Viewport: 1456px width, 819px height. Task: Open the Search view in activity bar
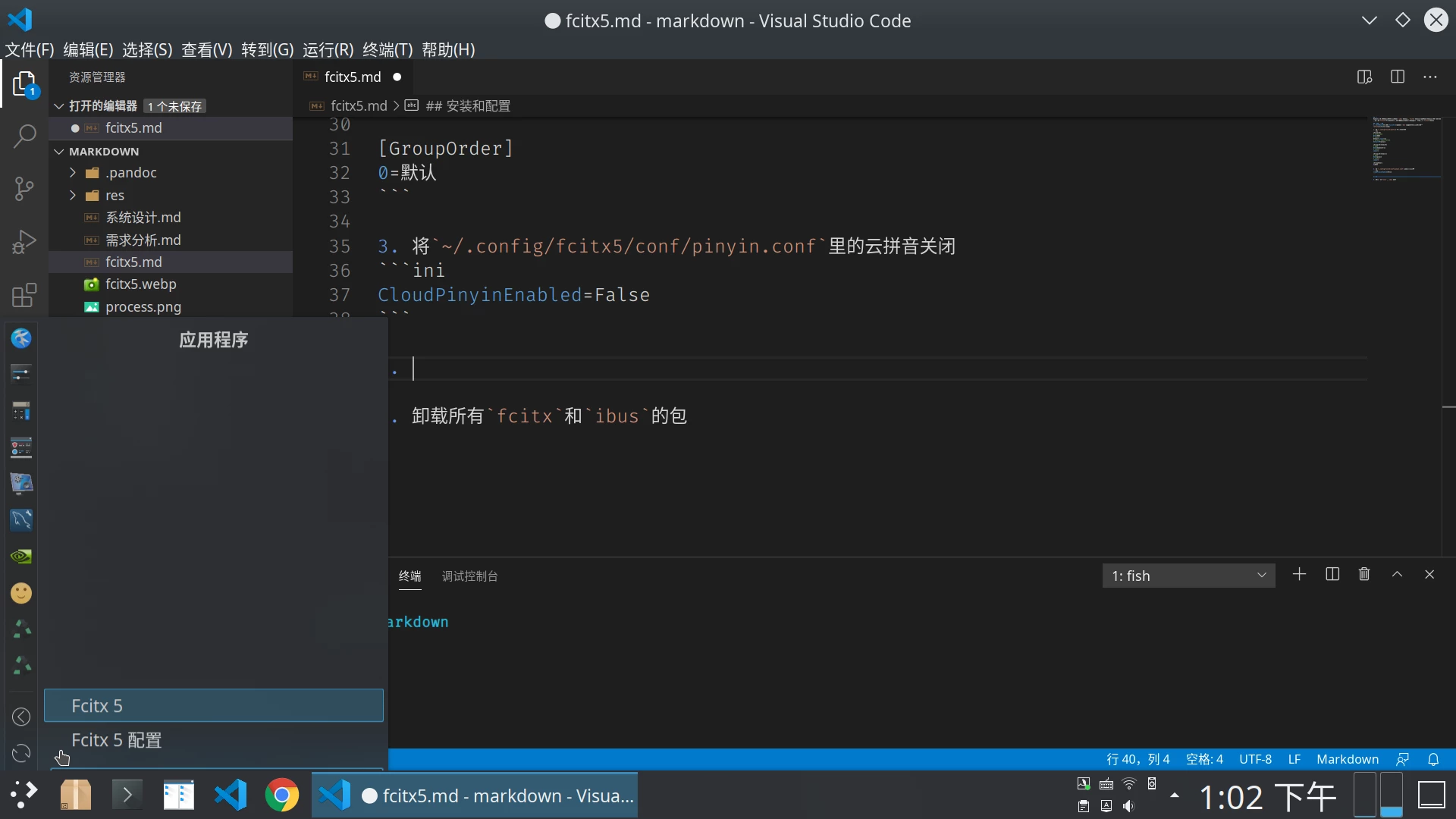(24, 136)
